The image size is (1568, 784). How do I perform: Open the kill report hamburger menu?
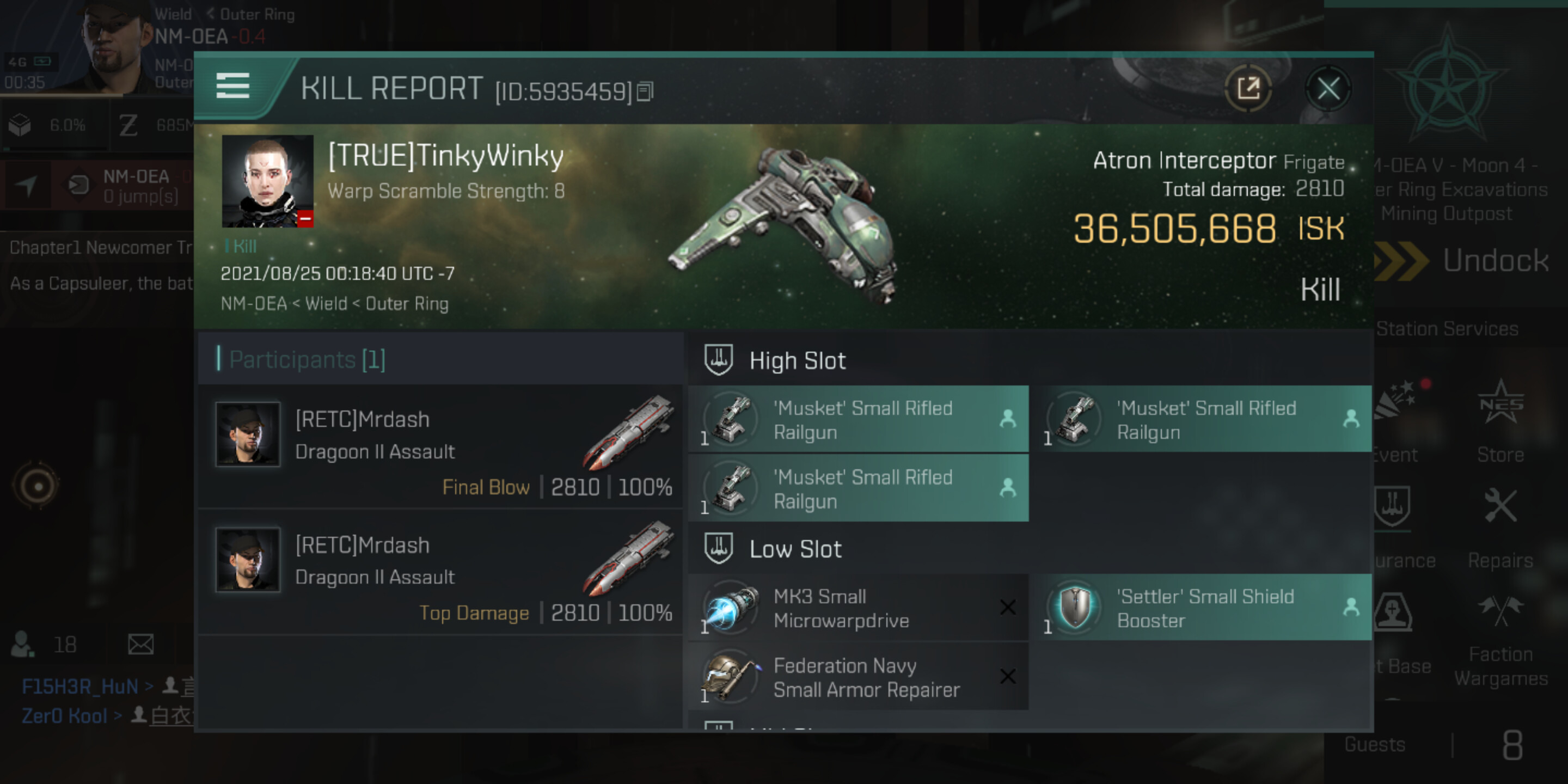coord(232,86)
